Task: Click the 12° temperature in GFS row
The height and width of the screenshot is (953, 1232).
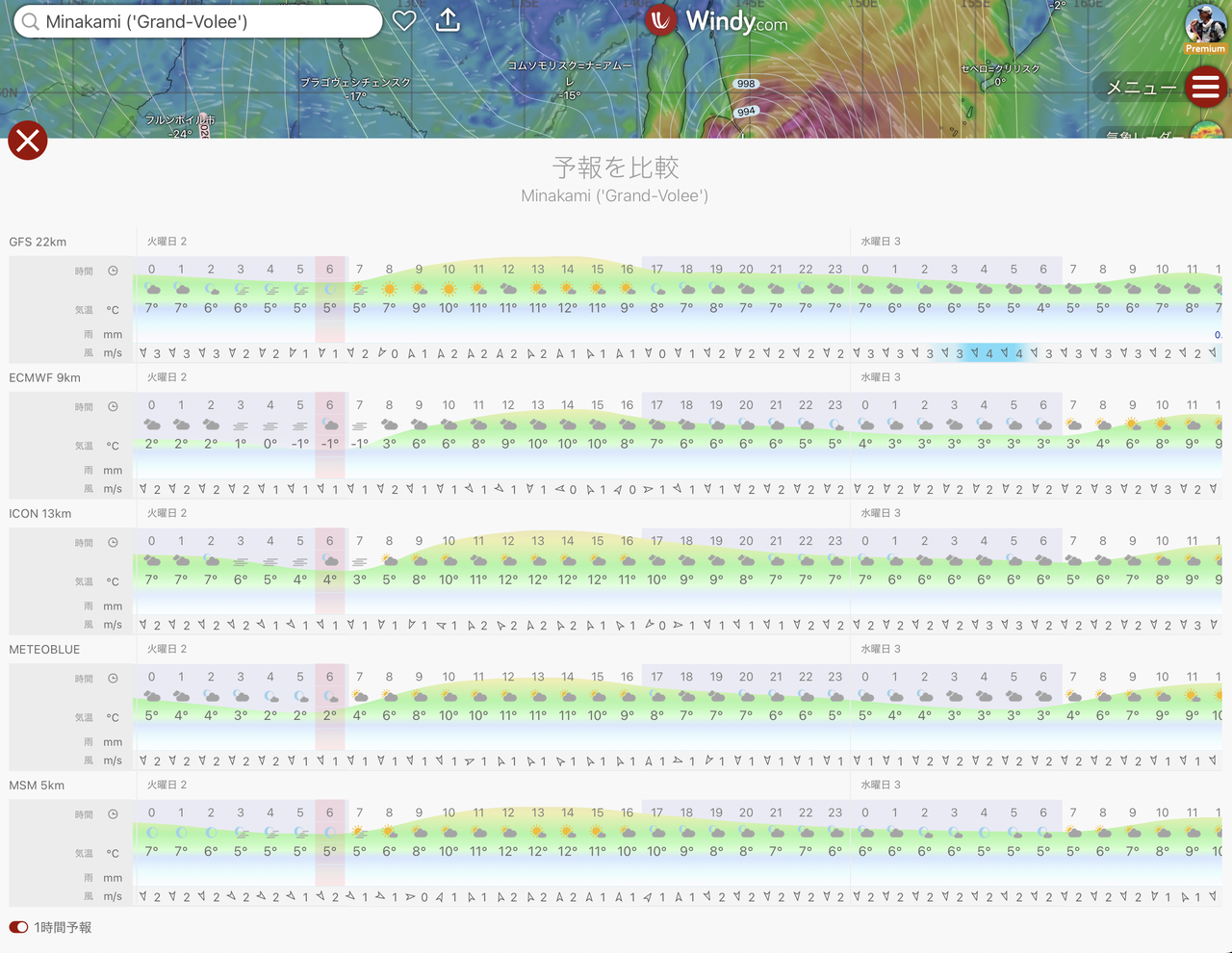Action: pyautogui.click(x=568, y=309)
